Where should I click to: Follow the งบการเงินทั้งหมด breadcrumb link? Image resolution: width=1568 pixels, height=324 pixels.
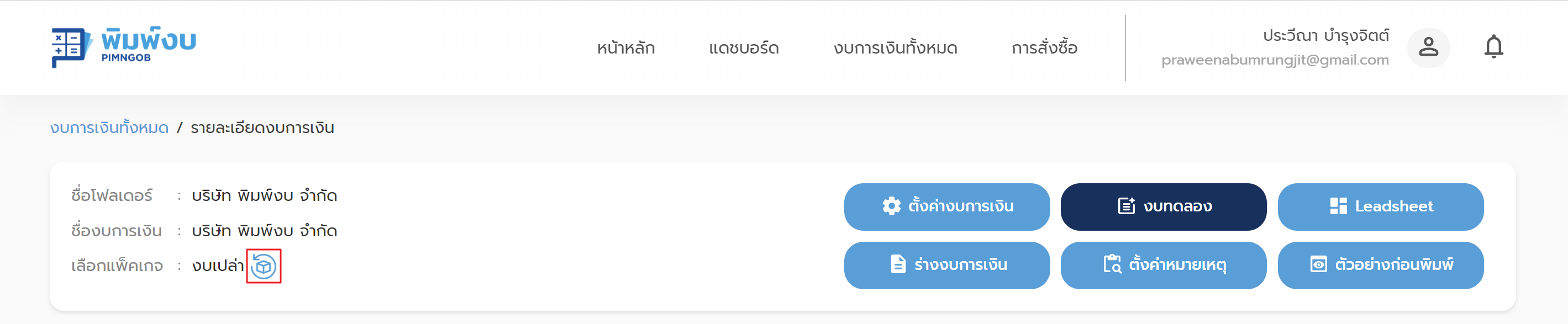(x=109, y=128)
